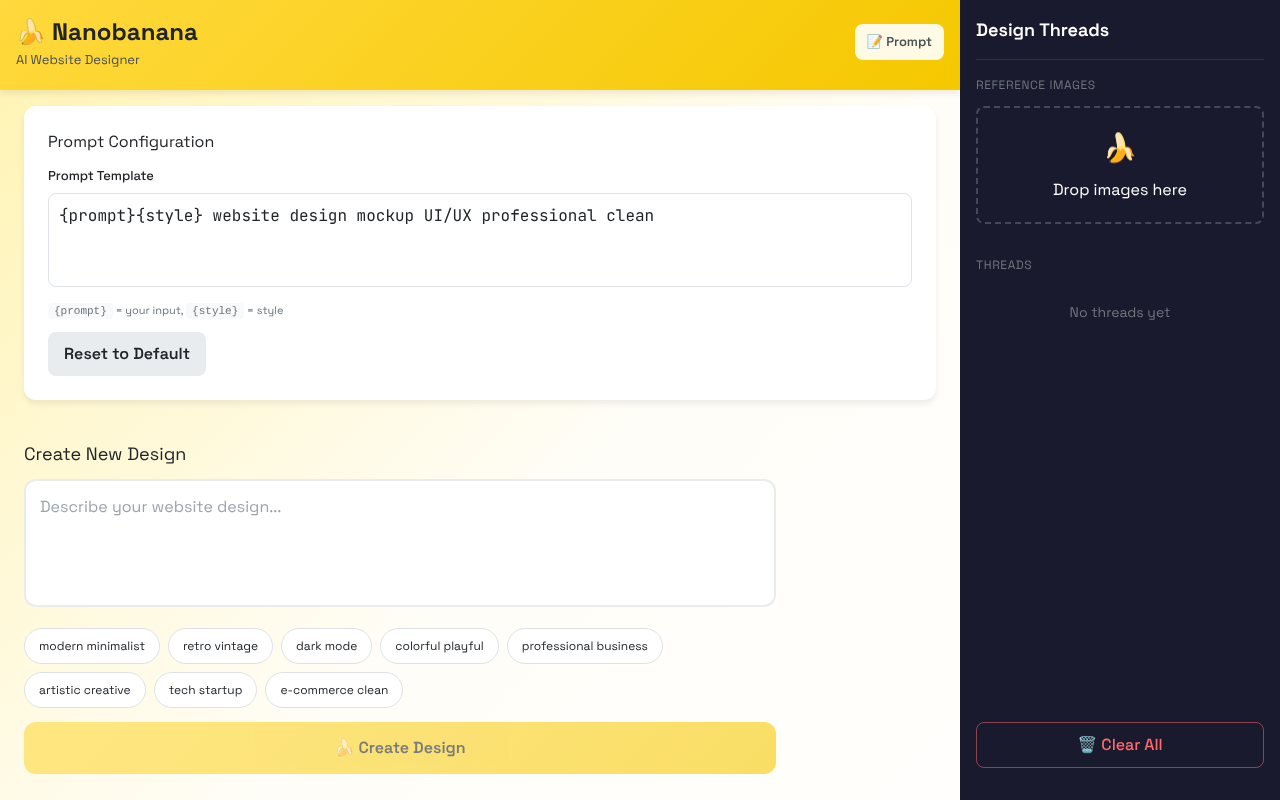The width and height of the screenshot is (1280, 800).
Task: Select the e-commerce clean style chip
Action: (334, 690)
